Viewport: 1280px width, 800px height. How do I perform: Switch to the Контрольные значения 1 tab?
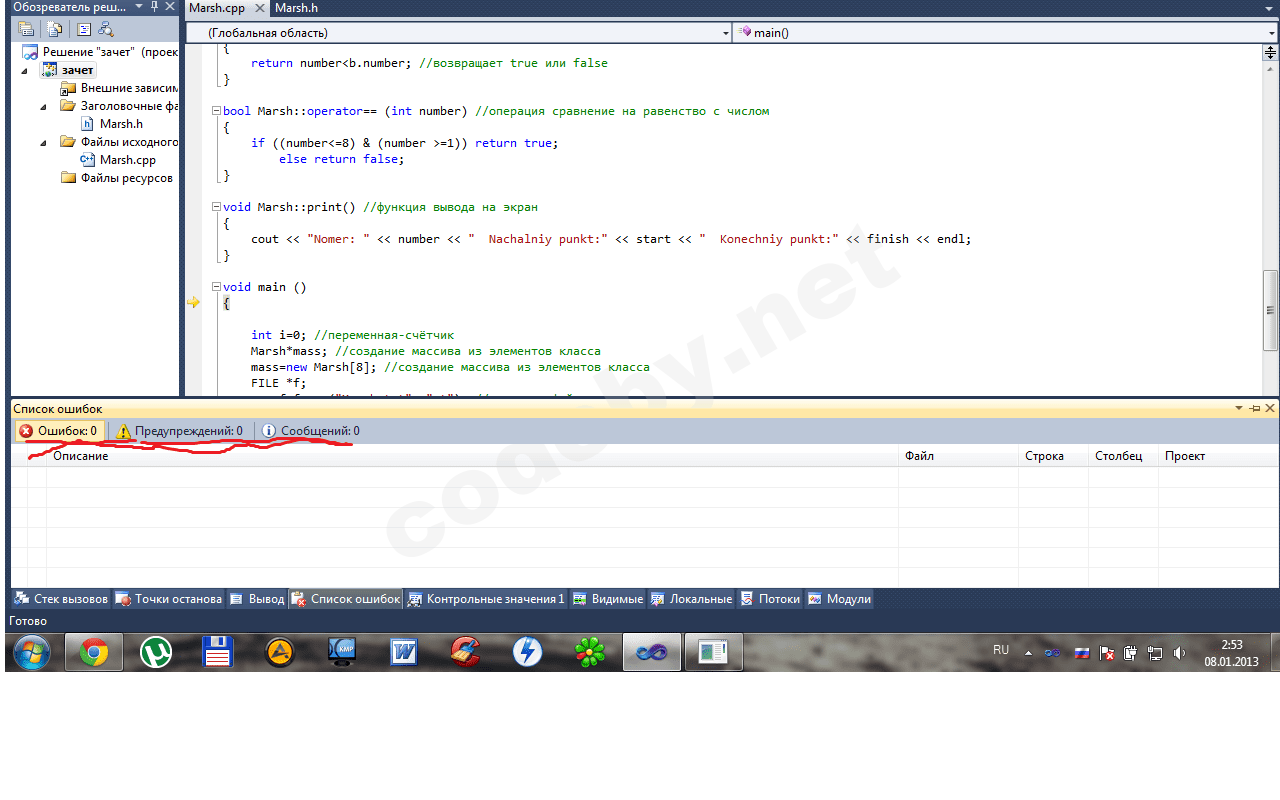coord(486,599)
